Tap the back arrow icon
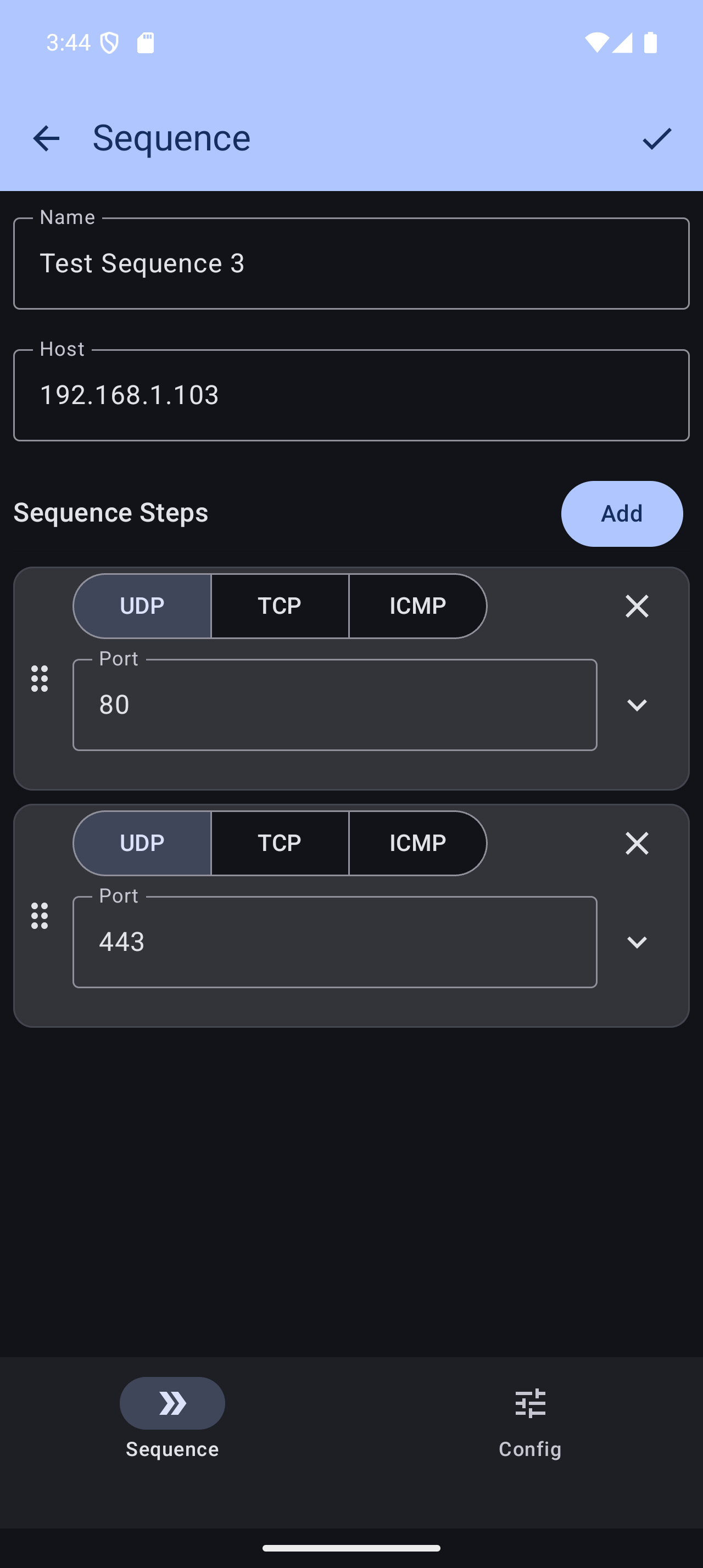Viewport: 703px width, 1568px height. pyautogui.click(x=46, y=139)
